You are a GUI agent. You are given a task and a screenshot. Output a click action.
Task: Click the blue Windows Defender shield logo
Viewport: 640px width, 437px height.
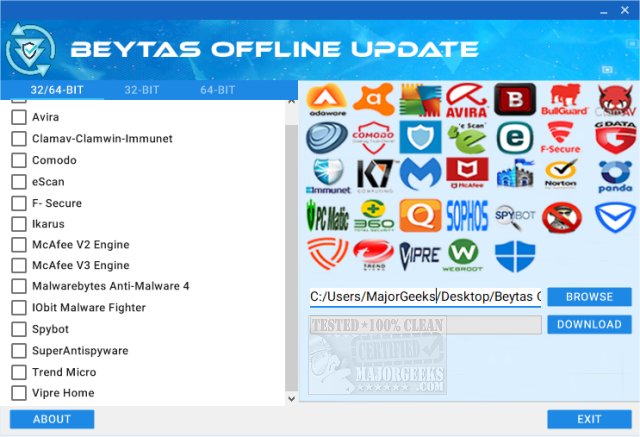tap(515, 256)
